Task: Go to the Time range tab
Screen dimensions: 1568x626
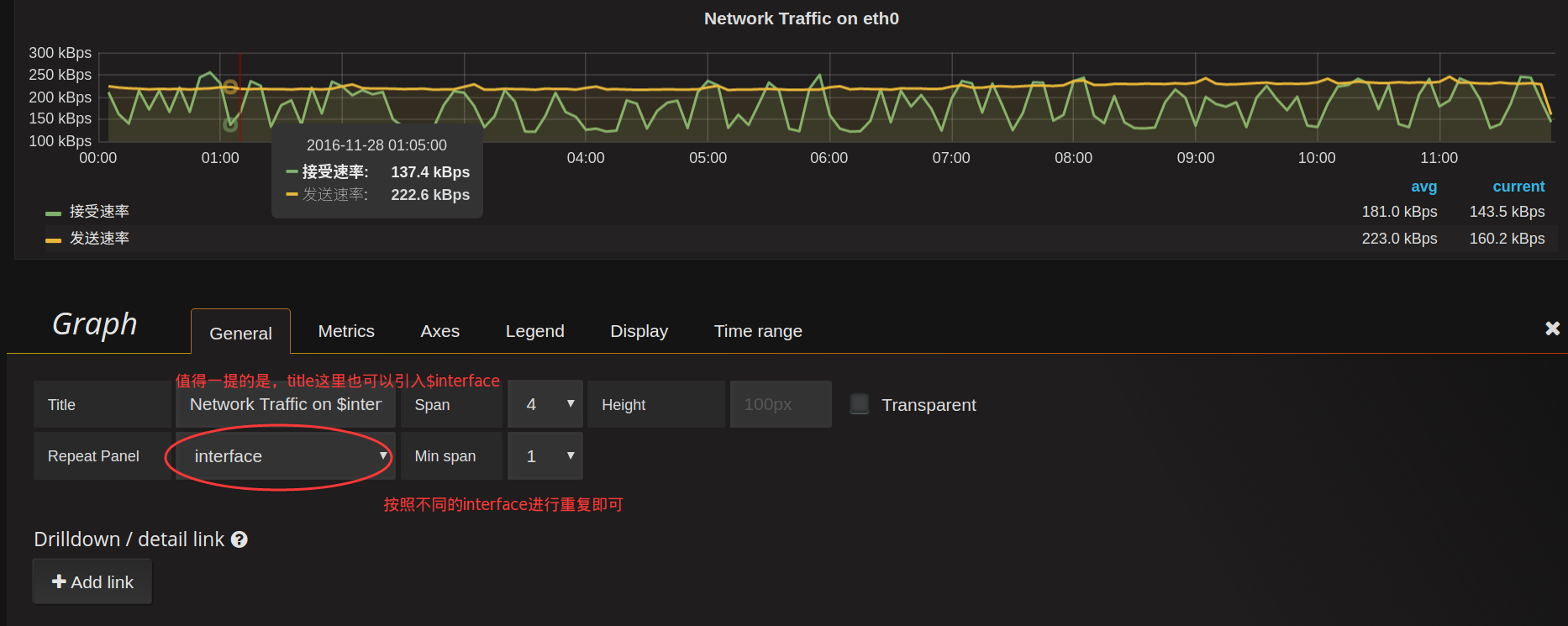Action: [x=757, y=331]
